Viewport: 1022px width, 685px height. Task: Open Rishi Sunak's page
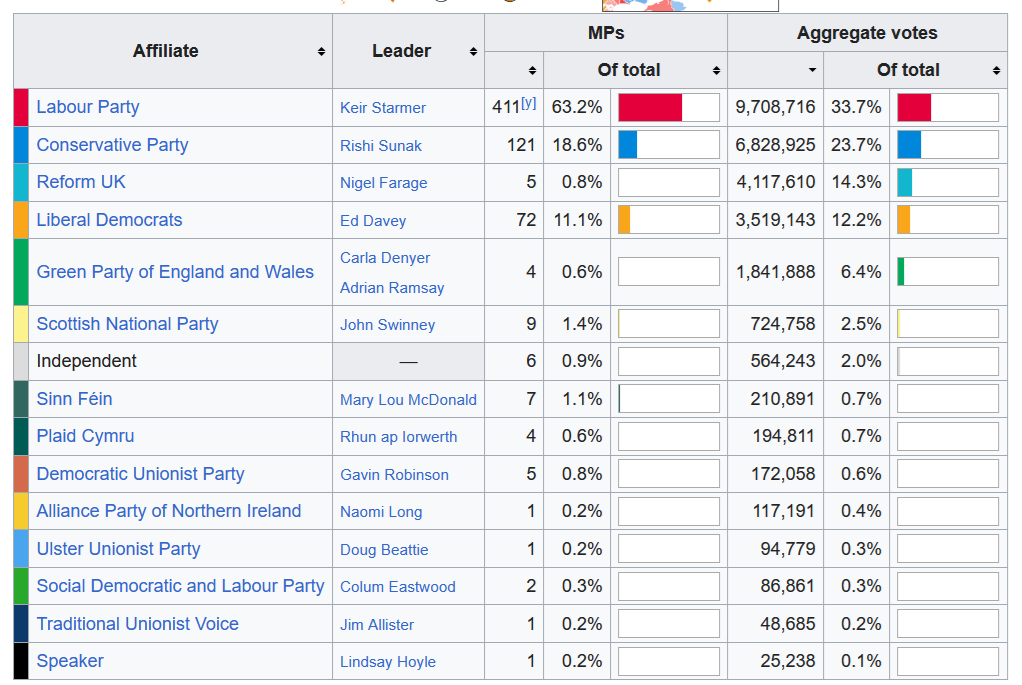pos(381,145)
